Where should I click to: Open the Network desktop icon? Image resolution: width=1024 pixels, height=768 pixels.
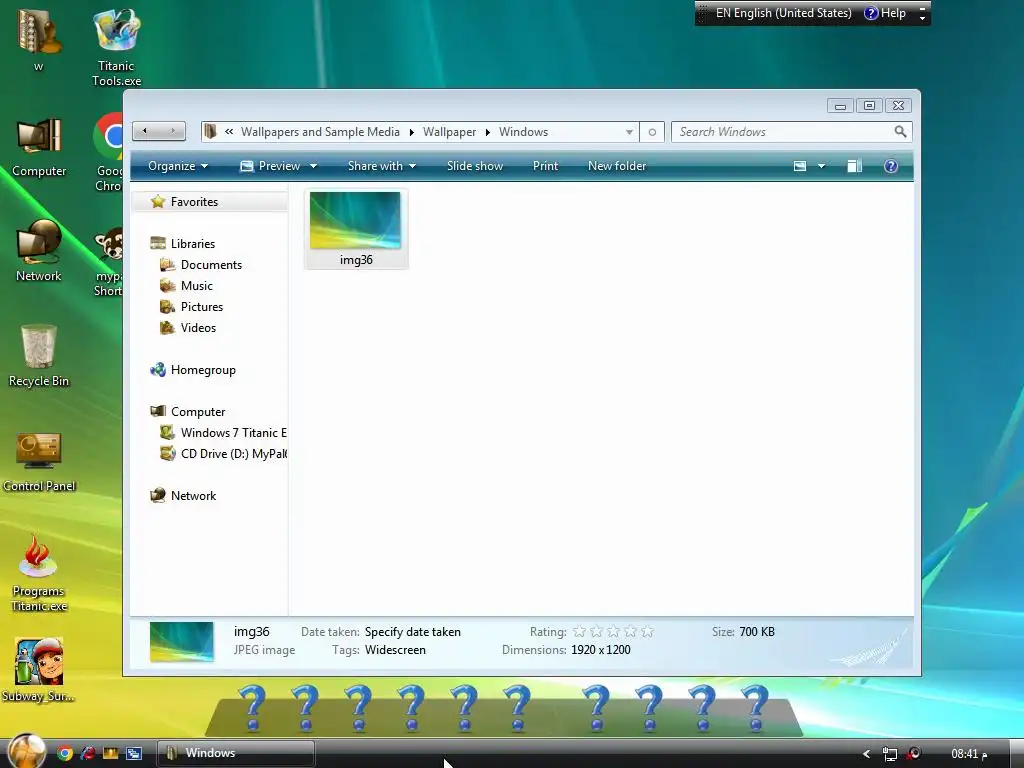tap(39, 251)
